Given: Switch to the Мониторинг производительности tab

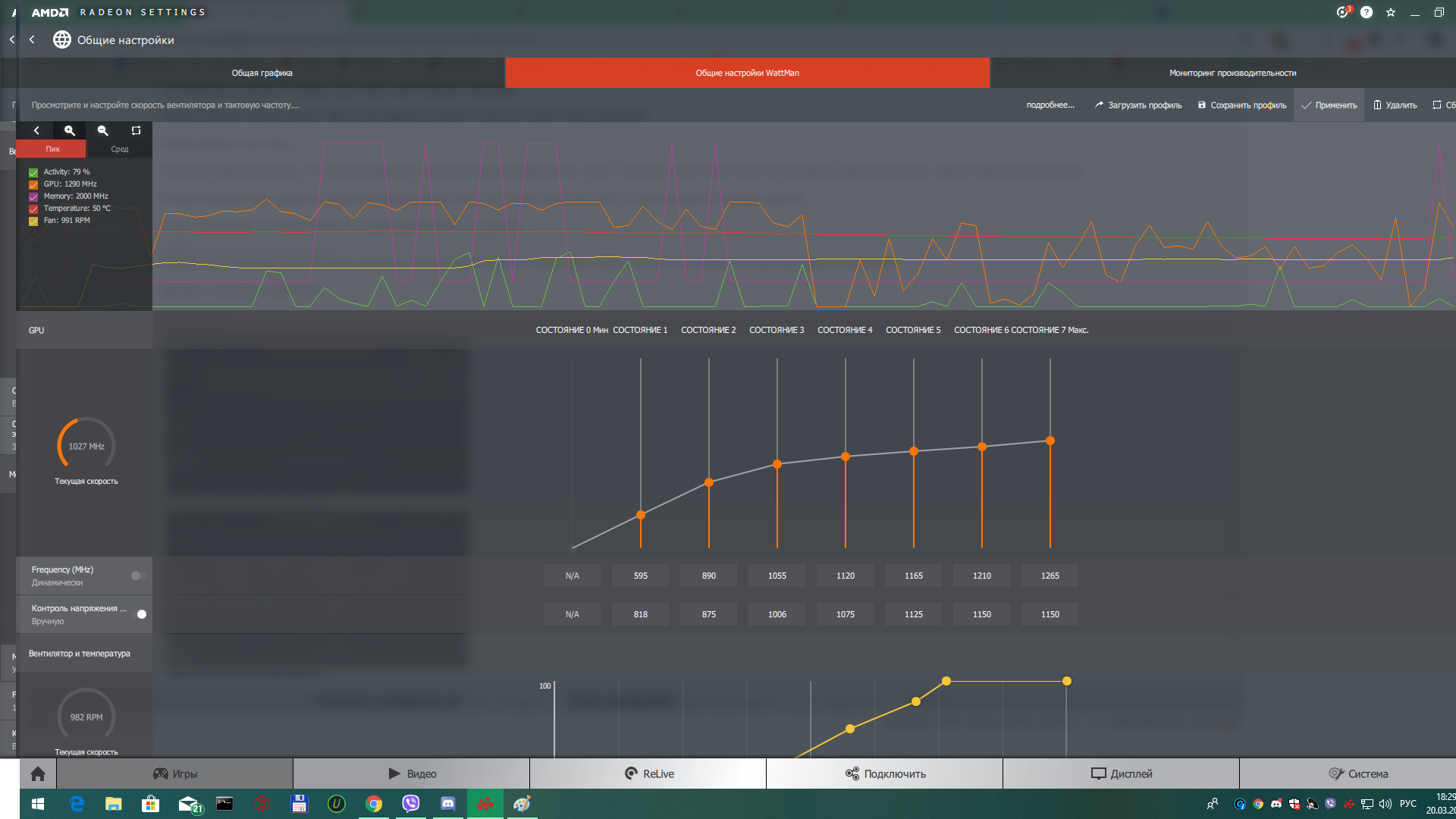Looking at the screenshot, I should point(1232,73).
